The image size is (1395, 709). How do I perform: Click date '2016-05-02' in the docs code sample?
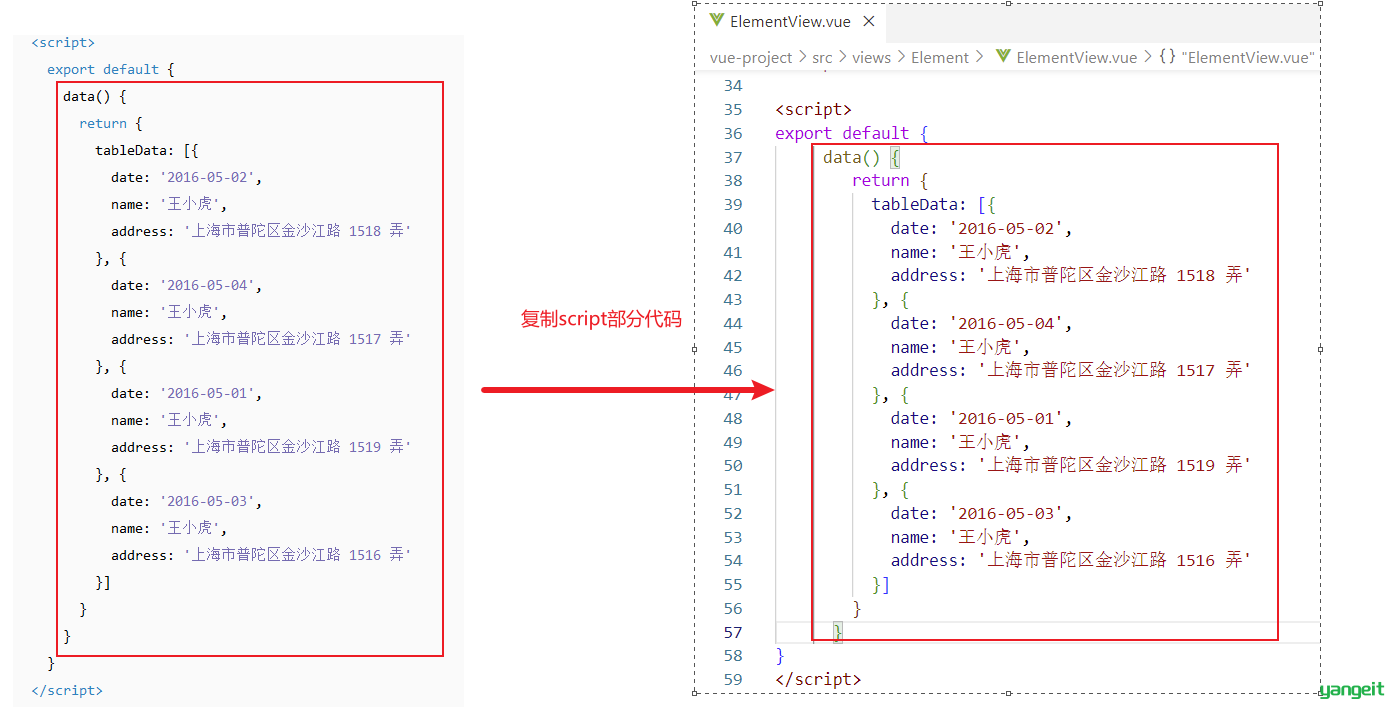(x=186, y=178)
